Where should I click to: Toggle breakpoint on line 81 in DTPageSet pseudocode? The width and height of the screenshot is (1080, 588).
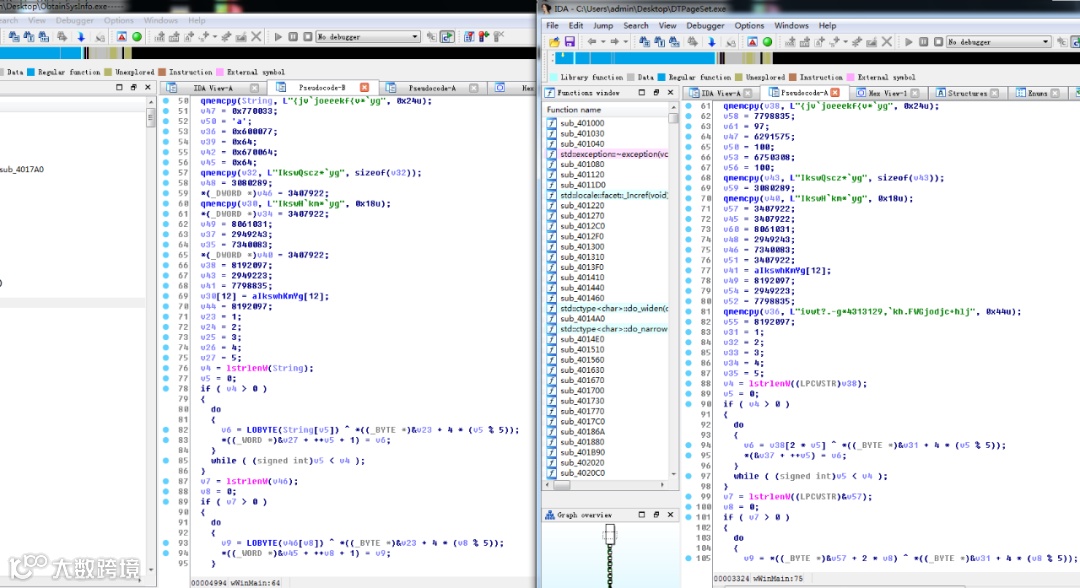[x=689, y=311]
